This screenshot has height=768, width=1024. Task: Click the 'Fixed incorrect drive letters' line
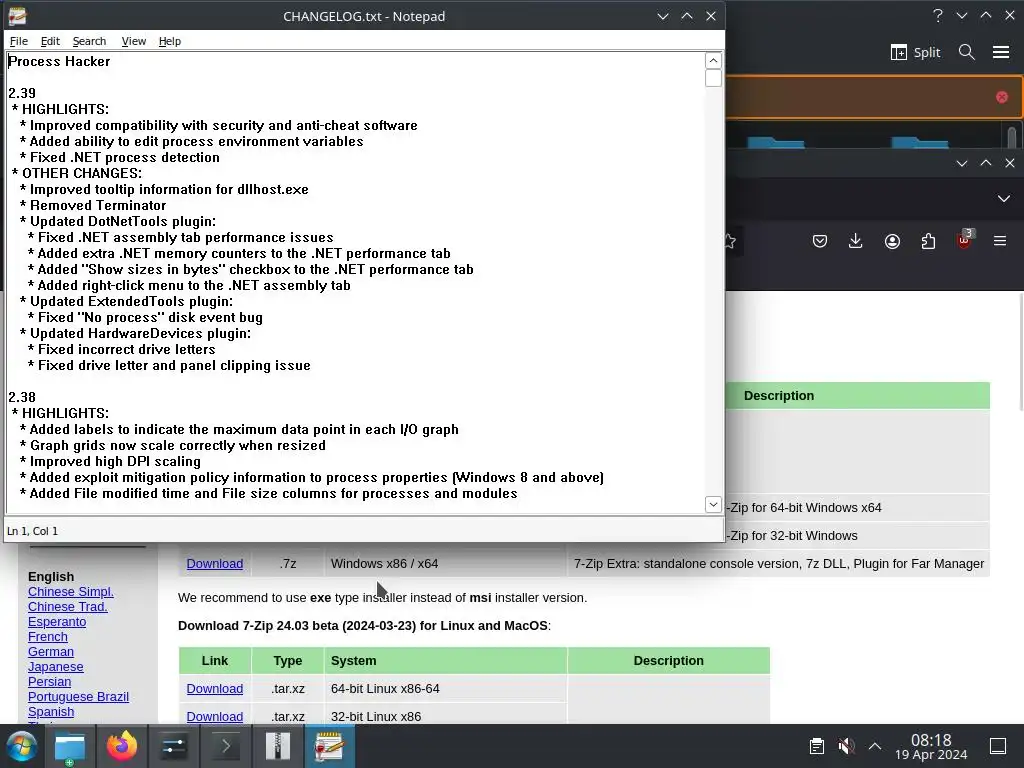[126, 349]
